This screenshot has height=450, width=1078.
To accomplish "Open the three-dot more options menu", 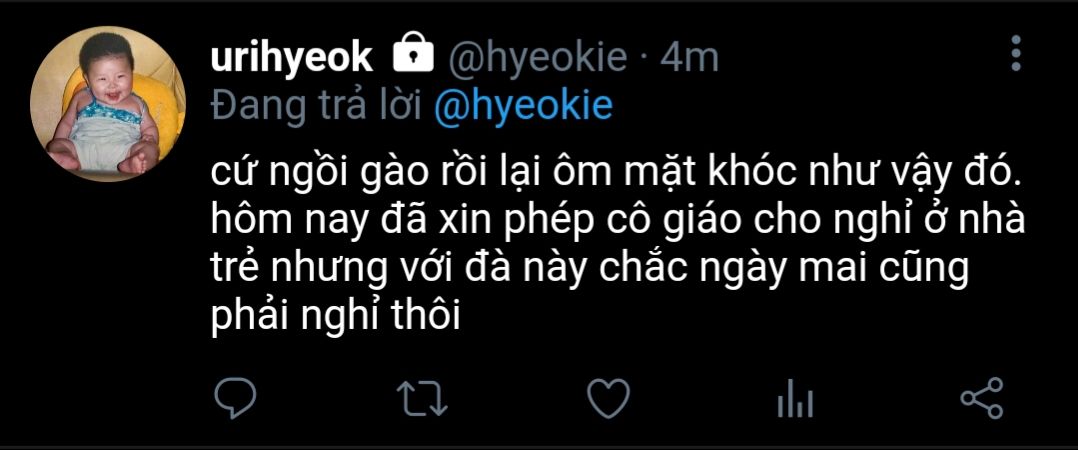I will click(1016, 54).
